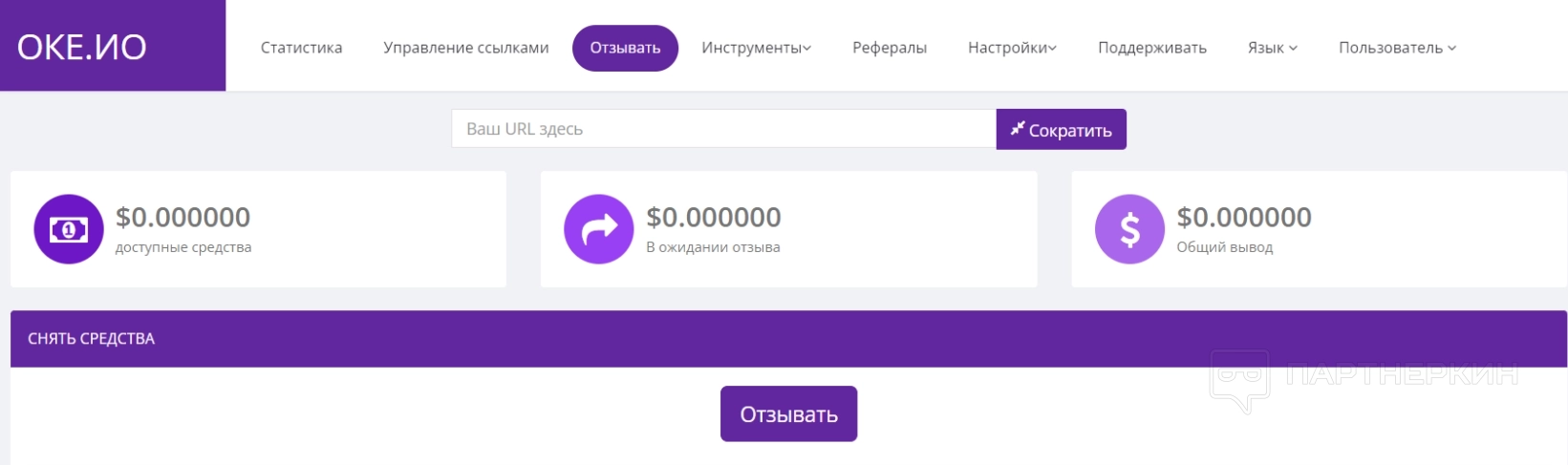Screen dimensions: 1568x465
Task: Click the Сократить shorten button
Action: click(1061, 129)
